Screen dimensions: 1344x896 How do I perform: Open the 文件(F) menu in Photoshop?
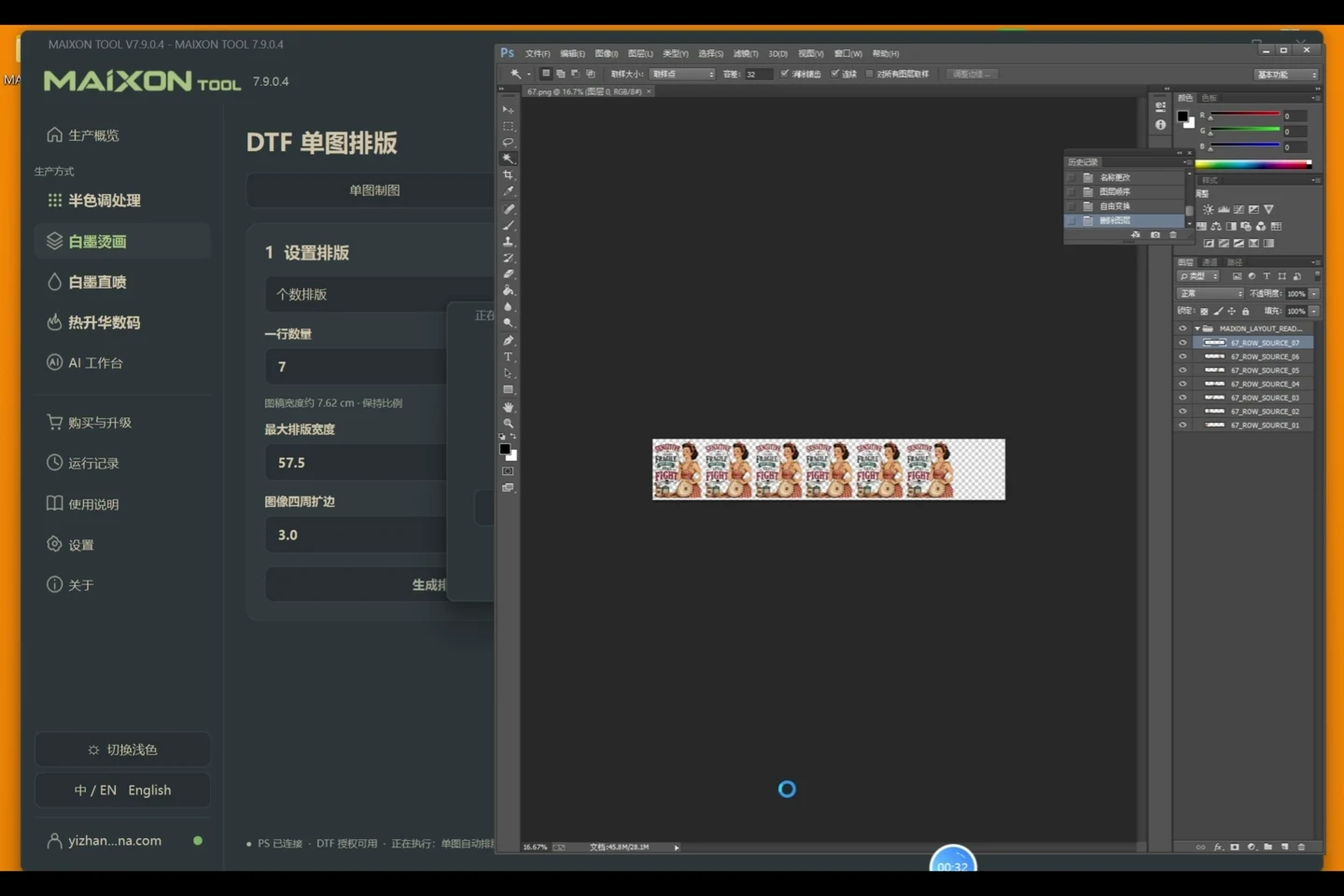[x=538, y=54]
